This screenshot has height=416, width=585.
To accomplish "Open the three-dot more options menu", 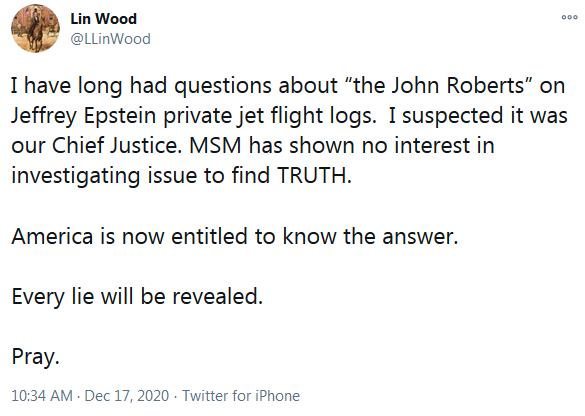I will [x=569, y=17].
